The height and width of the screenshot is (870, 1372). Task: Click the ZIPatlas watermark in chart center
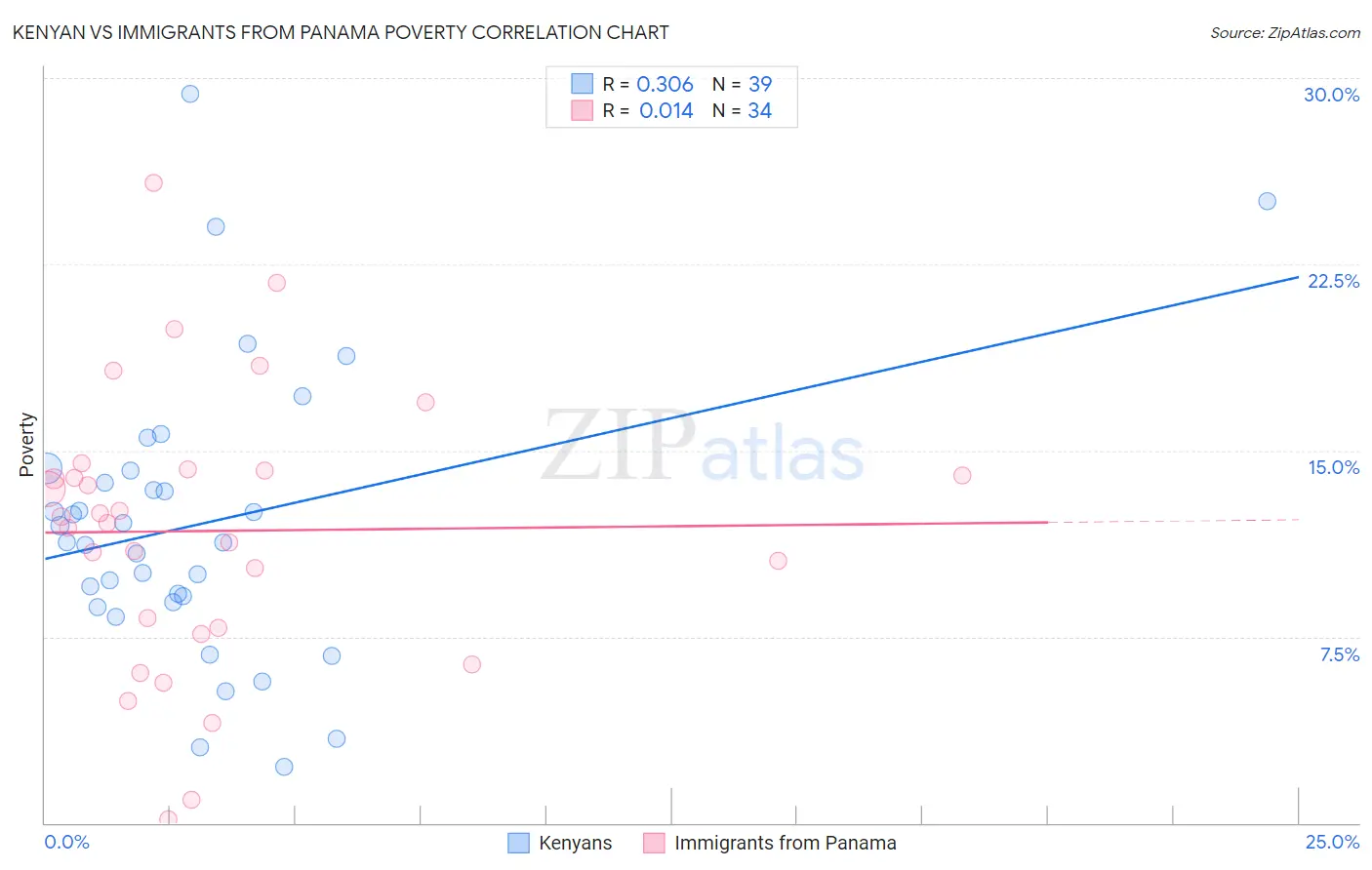pos(703,447)
